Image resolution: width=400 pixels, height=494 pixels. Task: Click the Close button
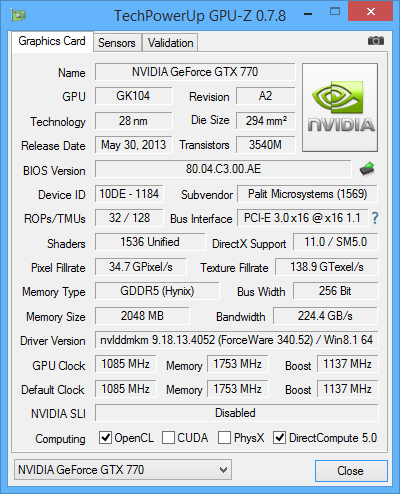pos(351,471)
